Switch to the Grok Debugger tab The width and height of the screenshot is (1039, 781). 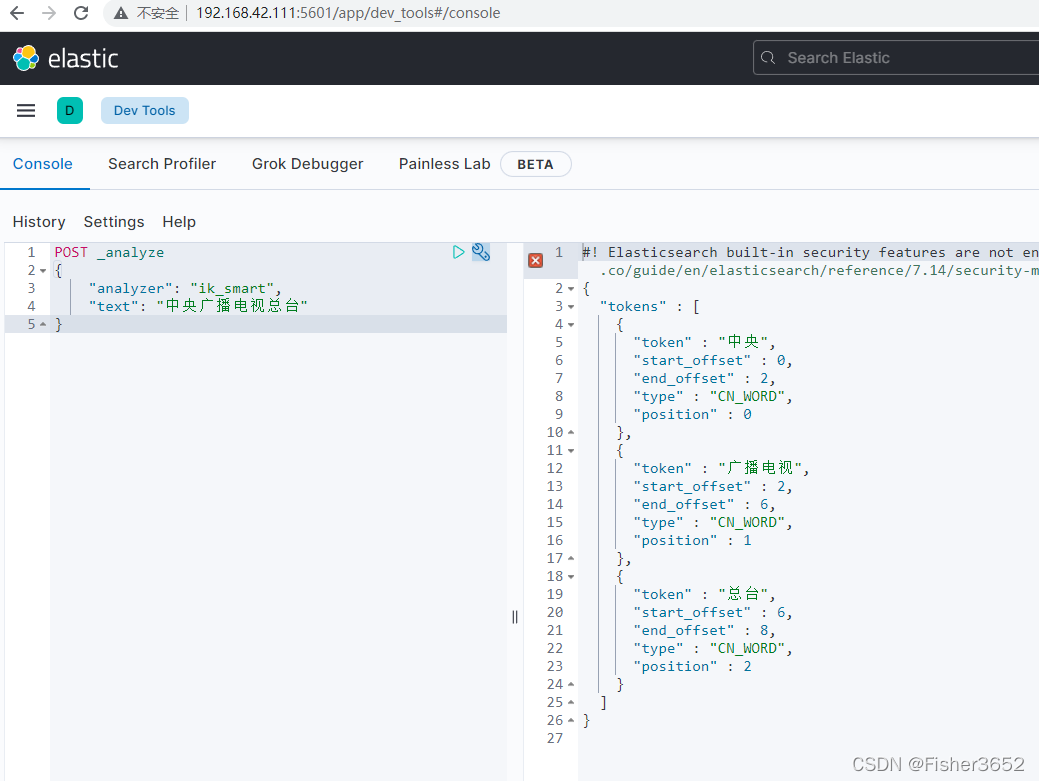tap(307, 164)
